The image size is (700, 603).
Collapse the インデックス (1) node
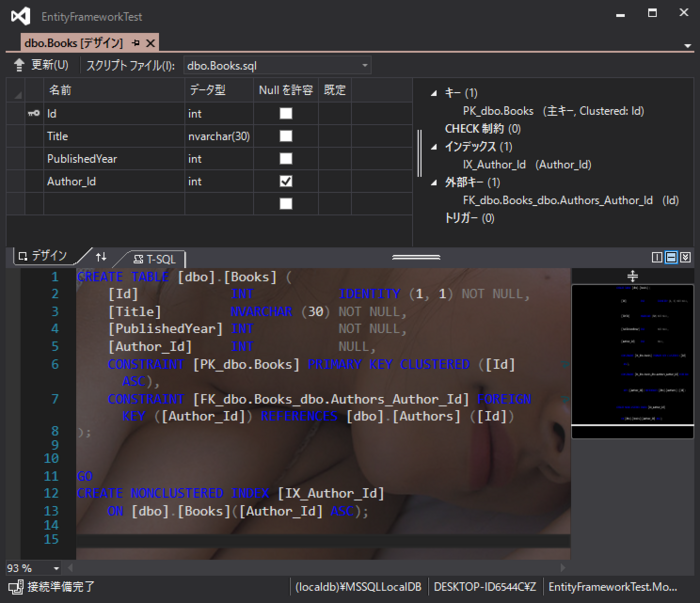pyautogui.click(x=434, y=147)
